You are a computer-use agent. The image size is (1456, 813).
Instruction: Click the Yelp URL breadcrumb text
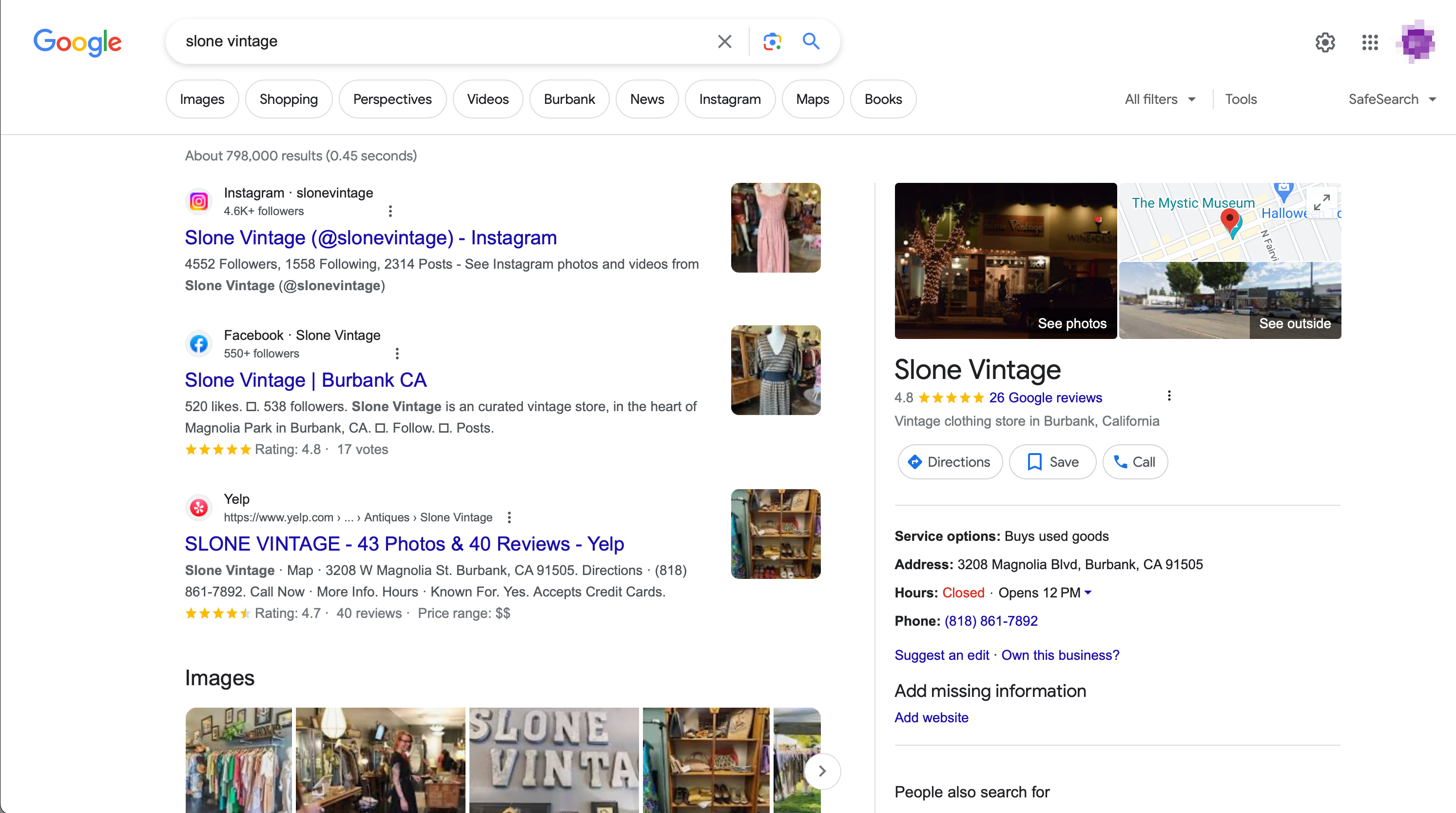(x=358, y=517)
